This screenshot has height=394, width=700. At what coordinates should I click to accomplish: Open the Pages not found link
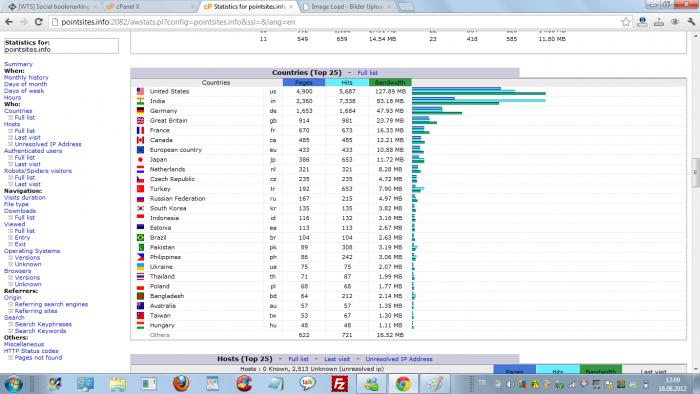pos(38,358)
